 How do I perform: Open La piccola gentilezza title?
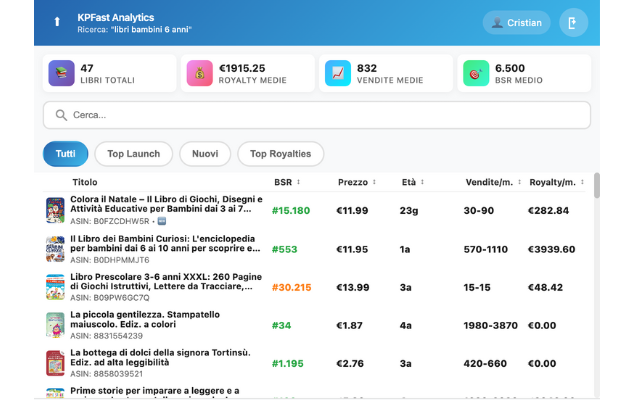click(x=145, y=320)
